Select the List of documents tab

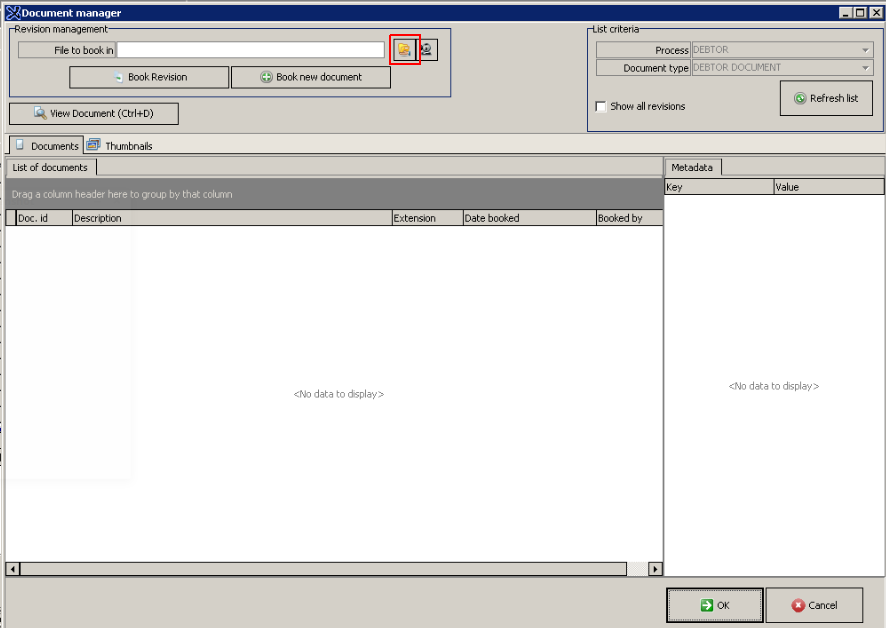click(50, 167)
